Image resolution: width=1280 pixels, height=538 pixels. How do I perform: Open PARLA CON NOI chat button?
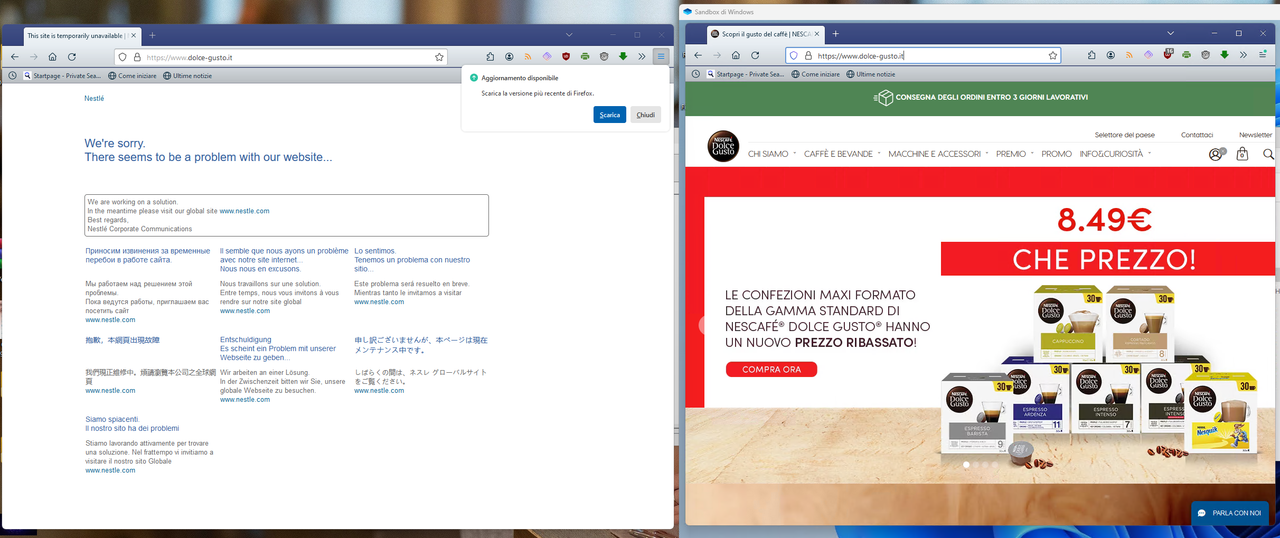(1230, 513)
